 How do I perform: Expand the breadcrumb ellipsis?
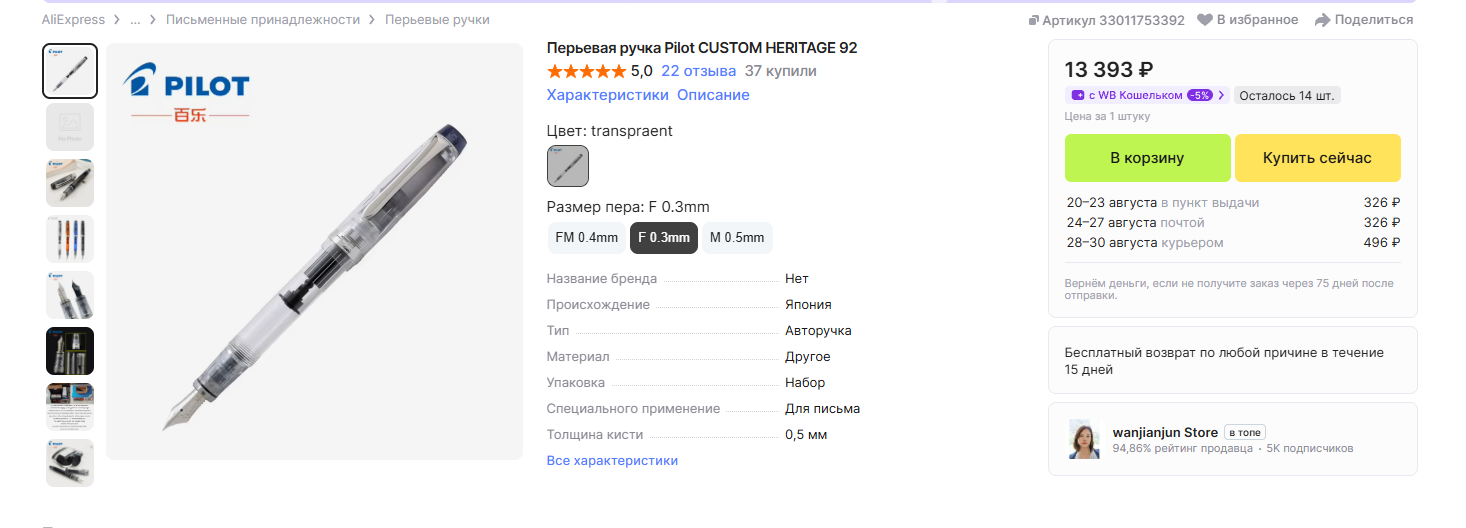point(135,19)
